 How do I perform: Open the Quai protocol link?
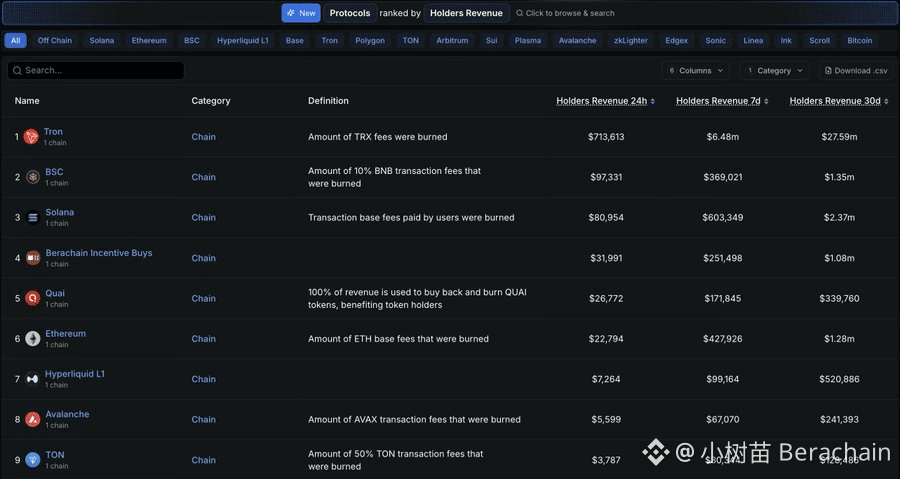pos(55,293)
